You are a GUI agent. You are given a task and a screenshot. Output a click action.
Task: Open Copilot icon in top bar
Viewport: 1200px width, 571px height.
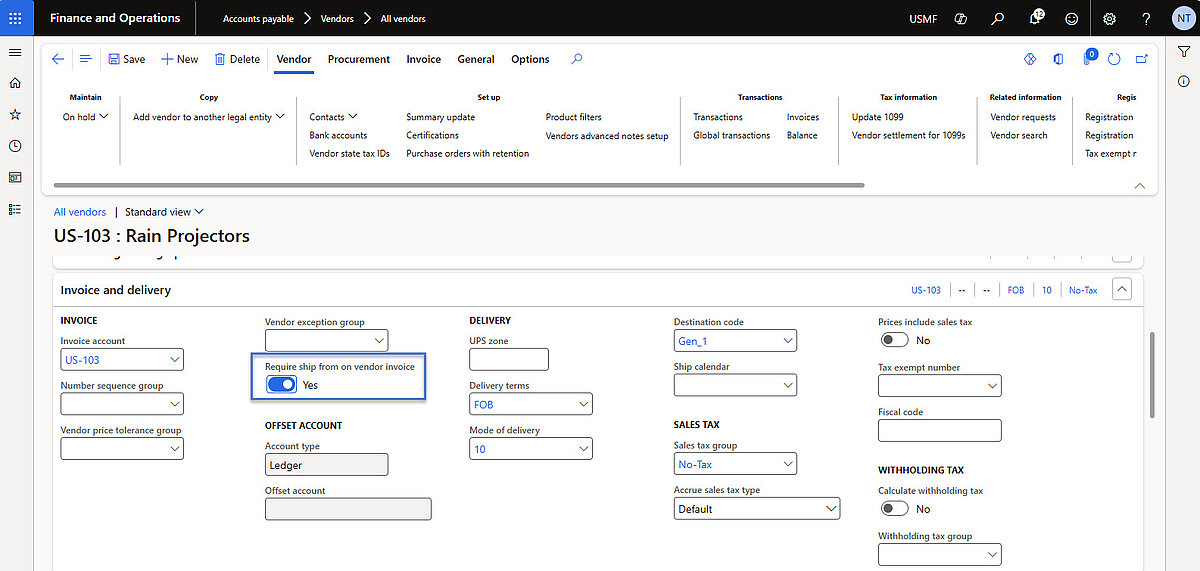tap(960, 19)
